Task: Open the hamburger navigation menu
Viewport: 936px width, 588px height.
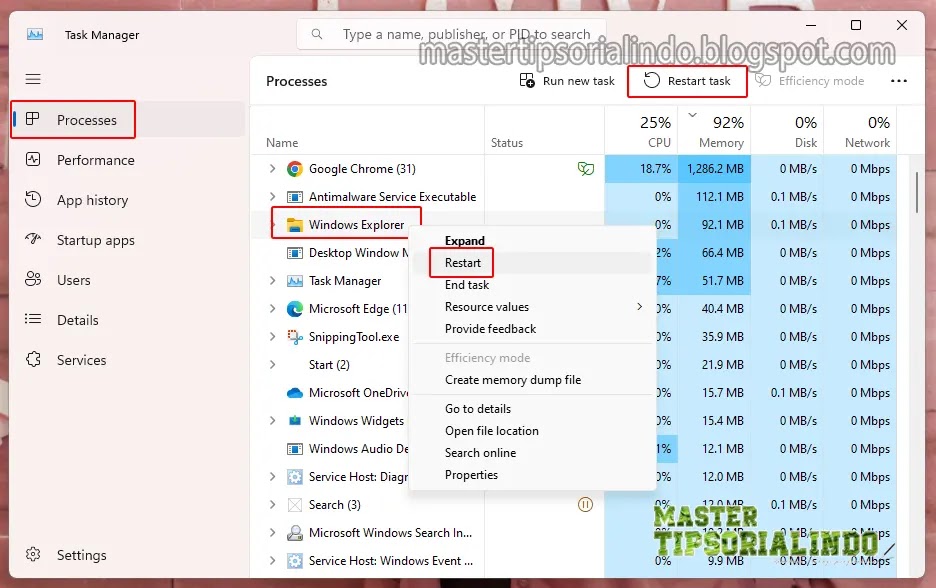Action: [33, 79]
